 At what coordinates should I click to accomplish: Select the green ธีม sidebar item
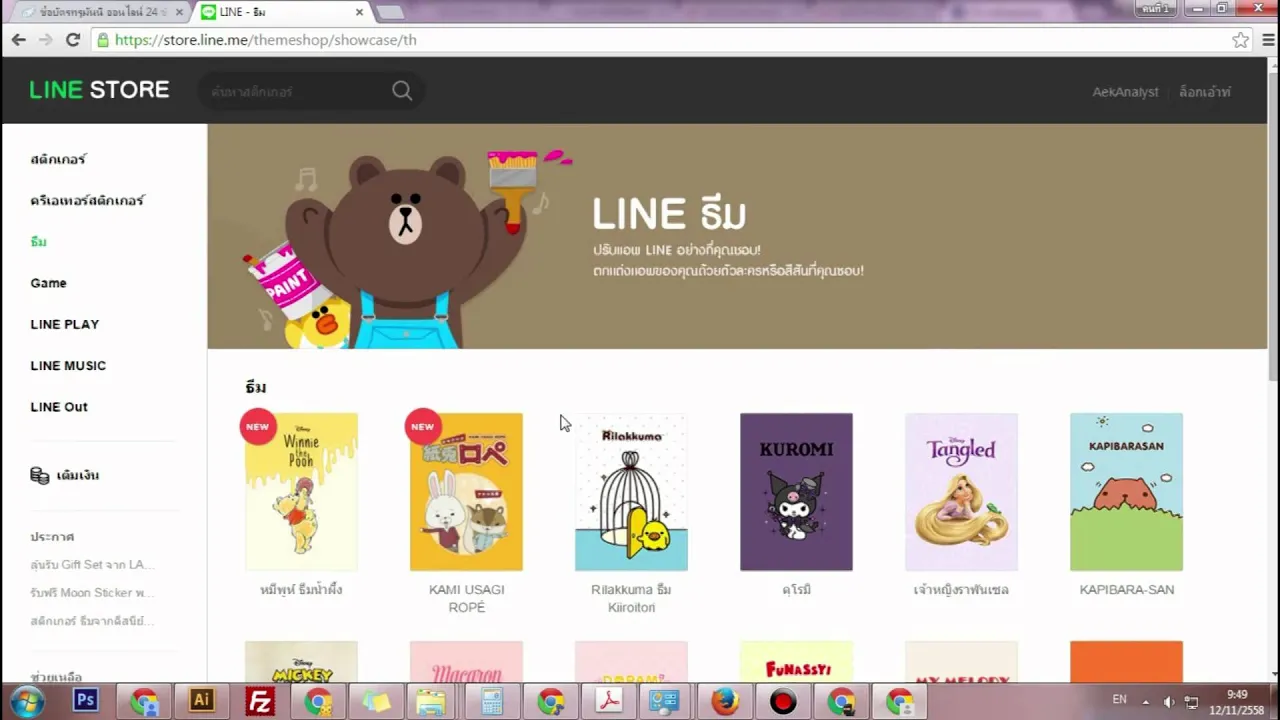[x=38, y=241]
